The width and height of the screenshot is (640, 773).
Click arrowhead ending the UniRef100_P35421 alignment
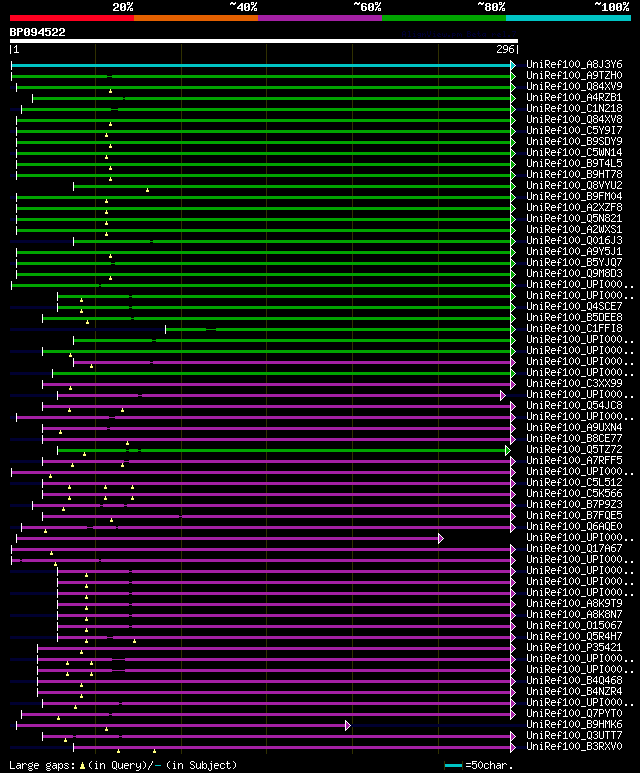click(x=513, y=648)
